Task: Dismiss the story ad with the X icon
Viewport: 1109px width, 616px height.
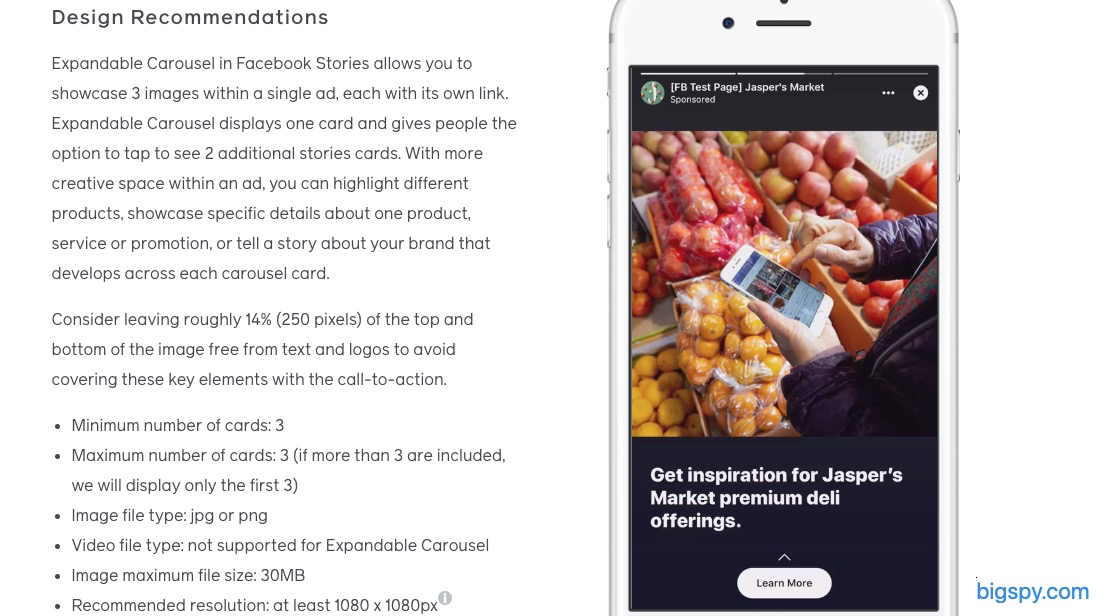Action: [921, 93]
